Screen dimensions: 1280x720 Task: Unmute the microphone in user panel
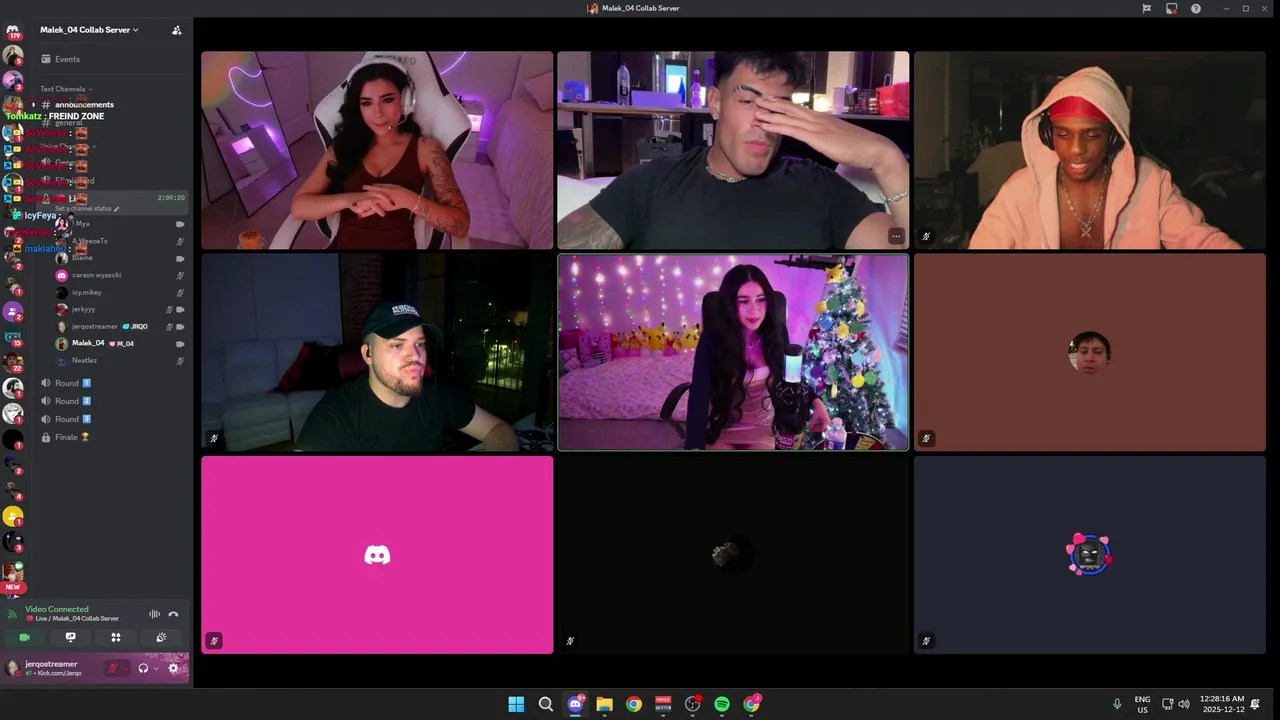click(x=112, y=668)
